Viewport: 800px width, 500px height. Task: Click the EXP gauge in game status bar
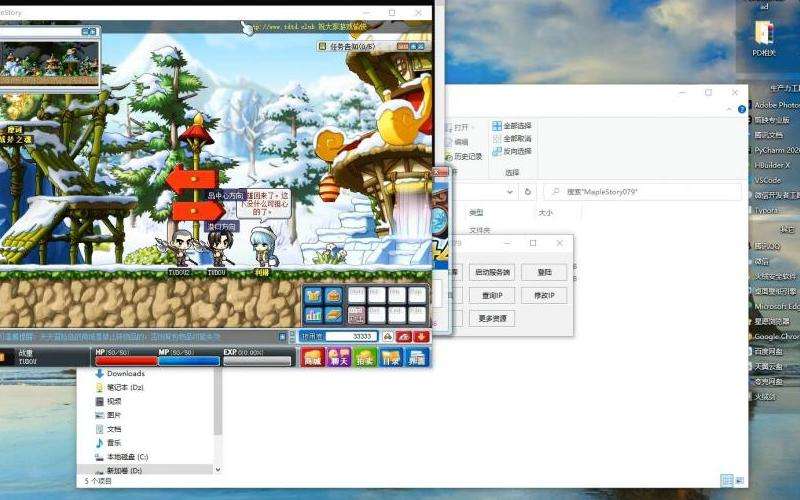click(257, 361)
